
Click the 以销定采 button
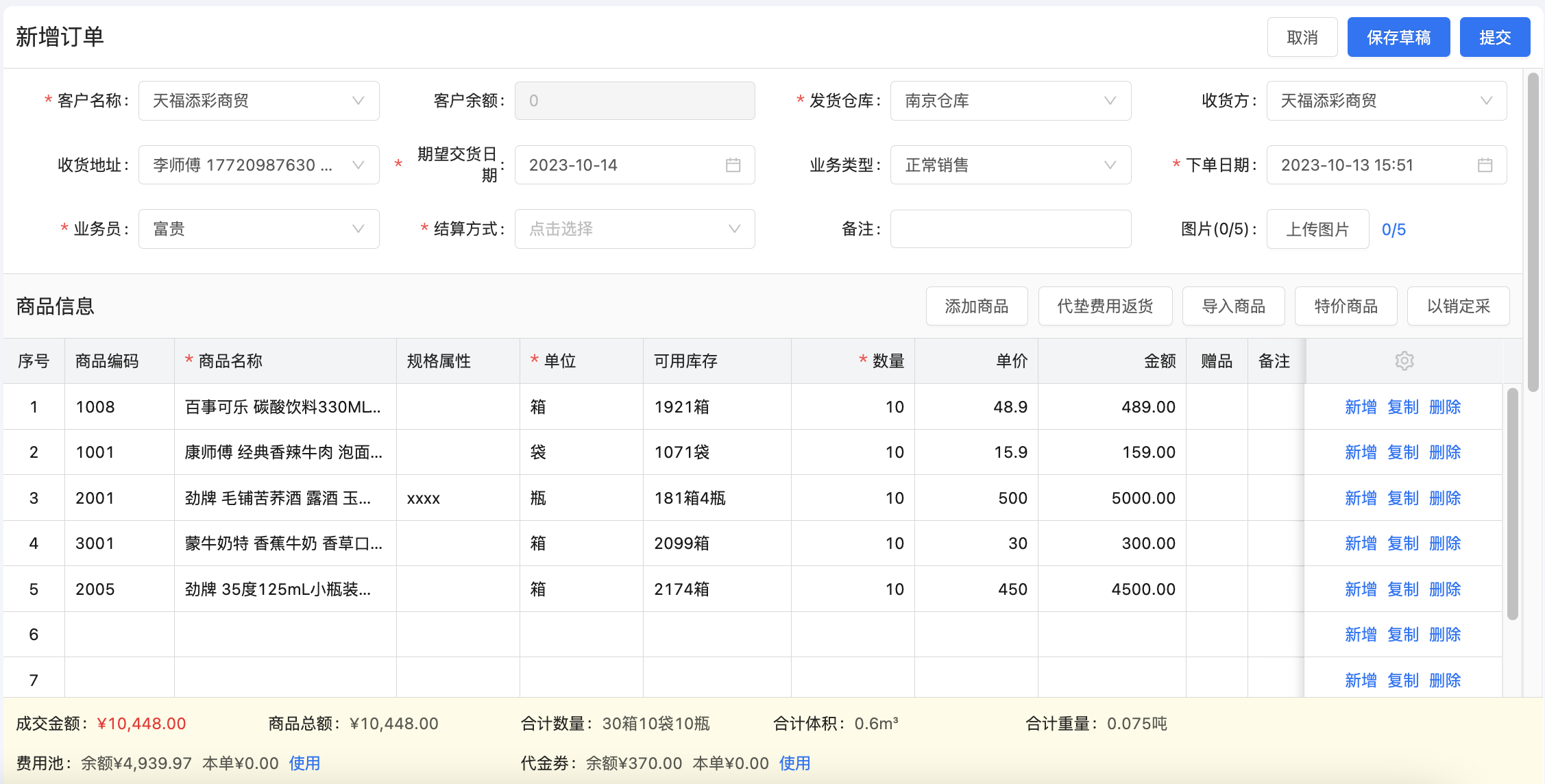tap(1459, 306)
